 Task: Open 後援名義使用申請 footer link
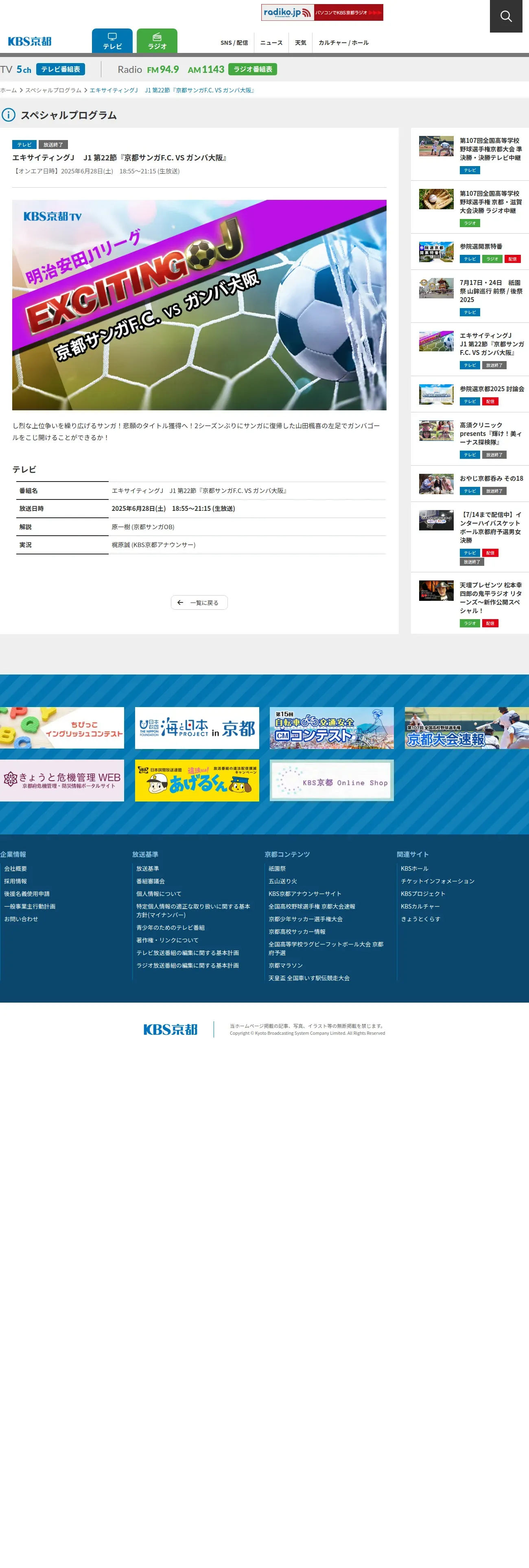click(27, 894)
